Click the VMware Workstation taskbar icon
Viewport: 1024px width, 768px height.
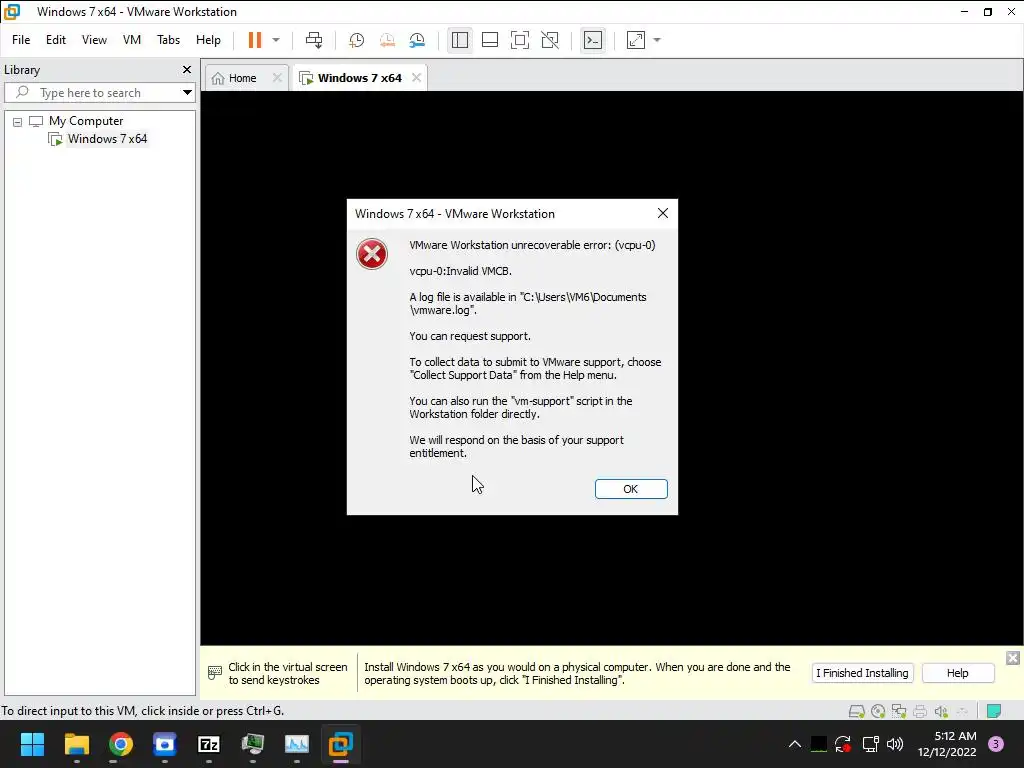(x=340, y=744)
